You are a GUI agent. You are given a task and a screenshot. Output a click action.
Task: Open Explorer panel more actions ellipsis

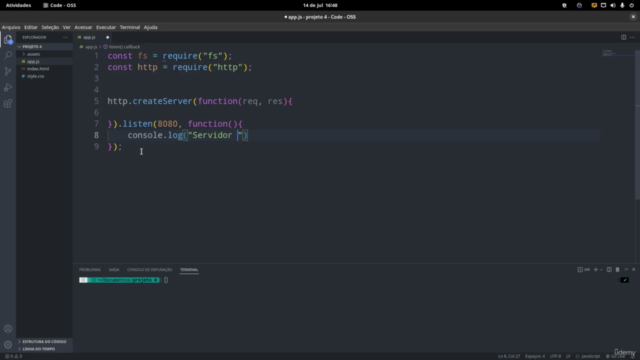point(65,37)
